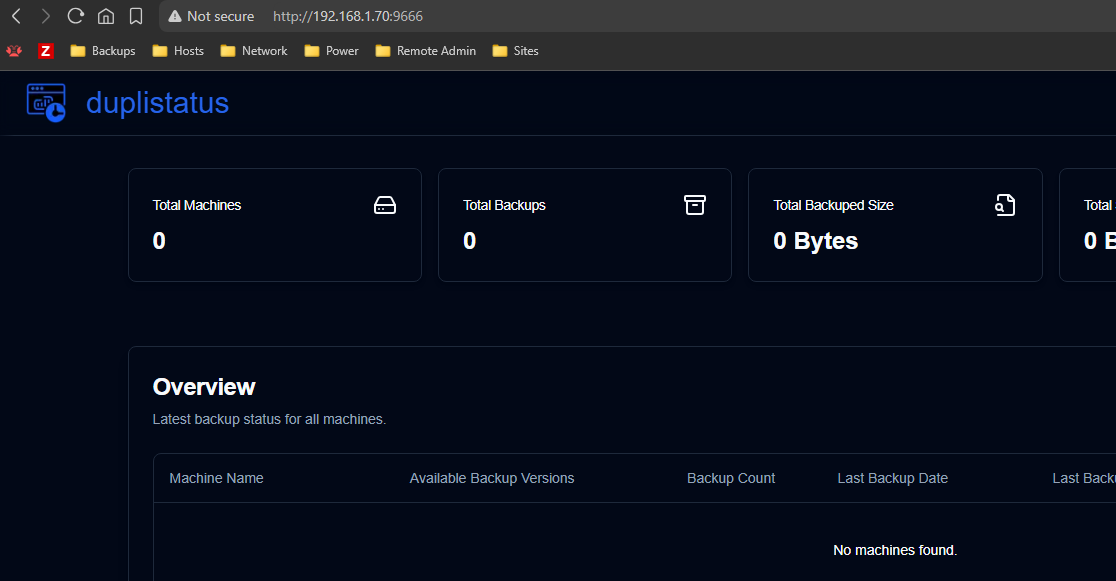Click the browser back arrow
This screenshot has width=1116, height=581.
click(16, 16)
